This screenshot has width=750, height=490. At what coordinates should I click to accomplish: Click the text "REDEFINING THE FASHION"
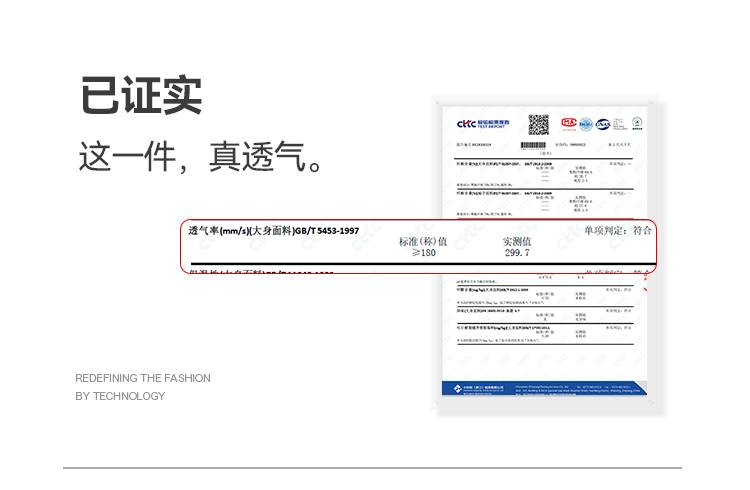tap(143, 378)
